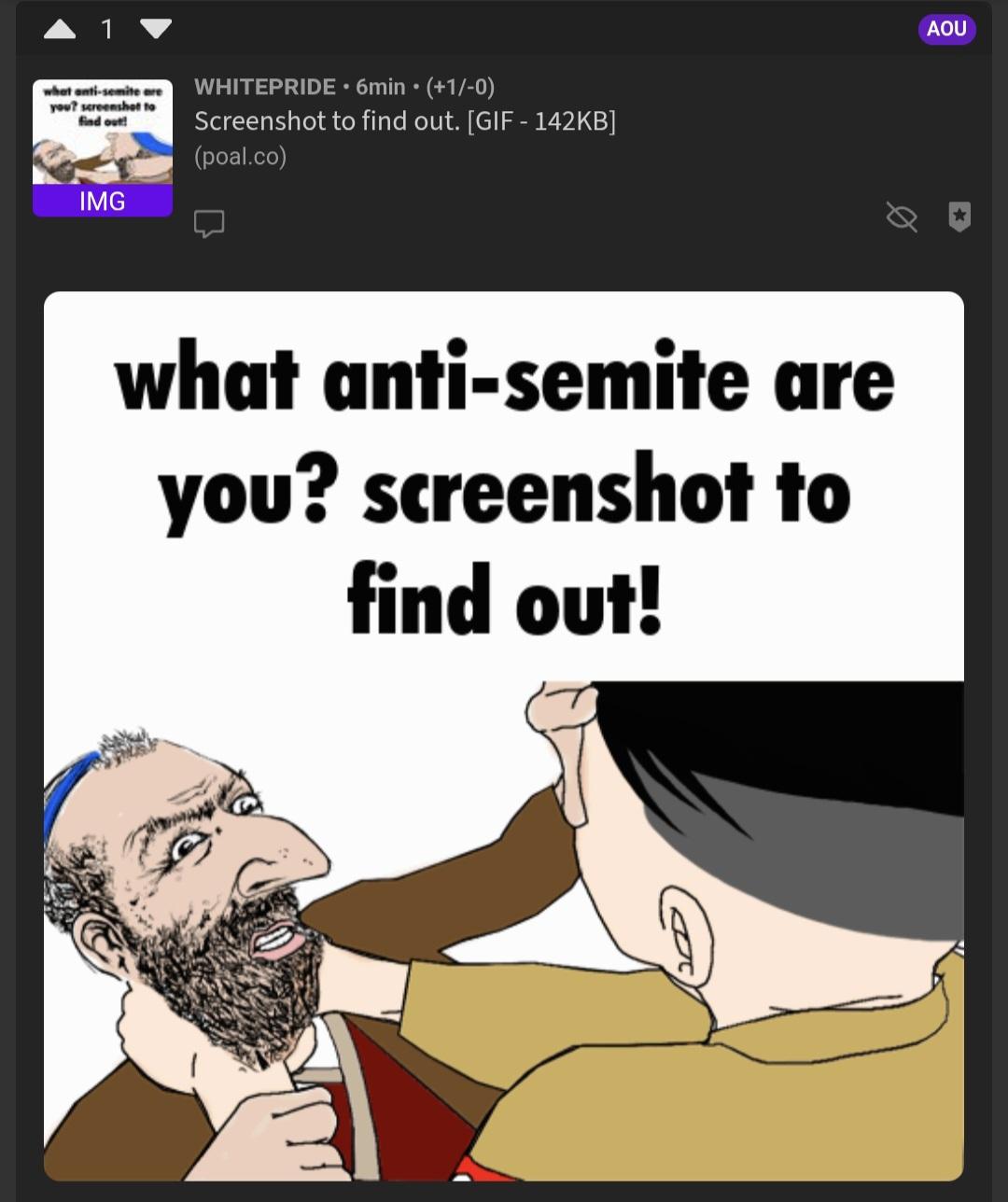Screen dimensions: 1008x1202
Task: Click the purple AOU badge
Action: (x=946, y=29)
